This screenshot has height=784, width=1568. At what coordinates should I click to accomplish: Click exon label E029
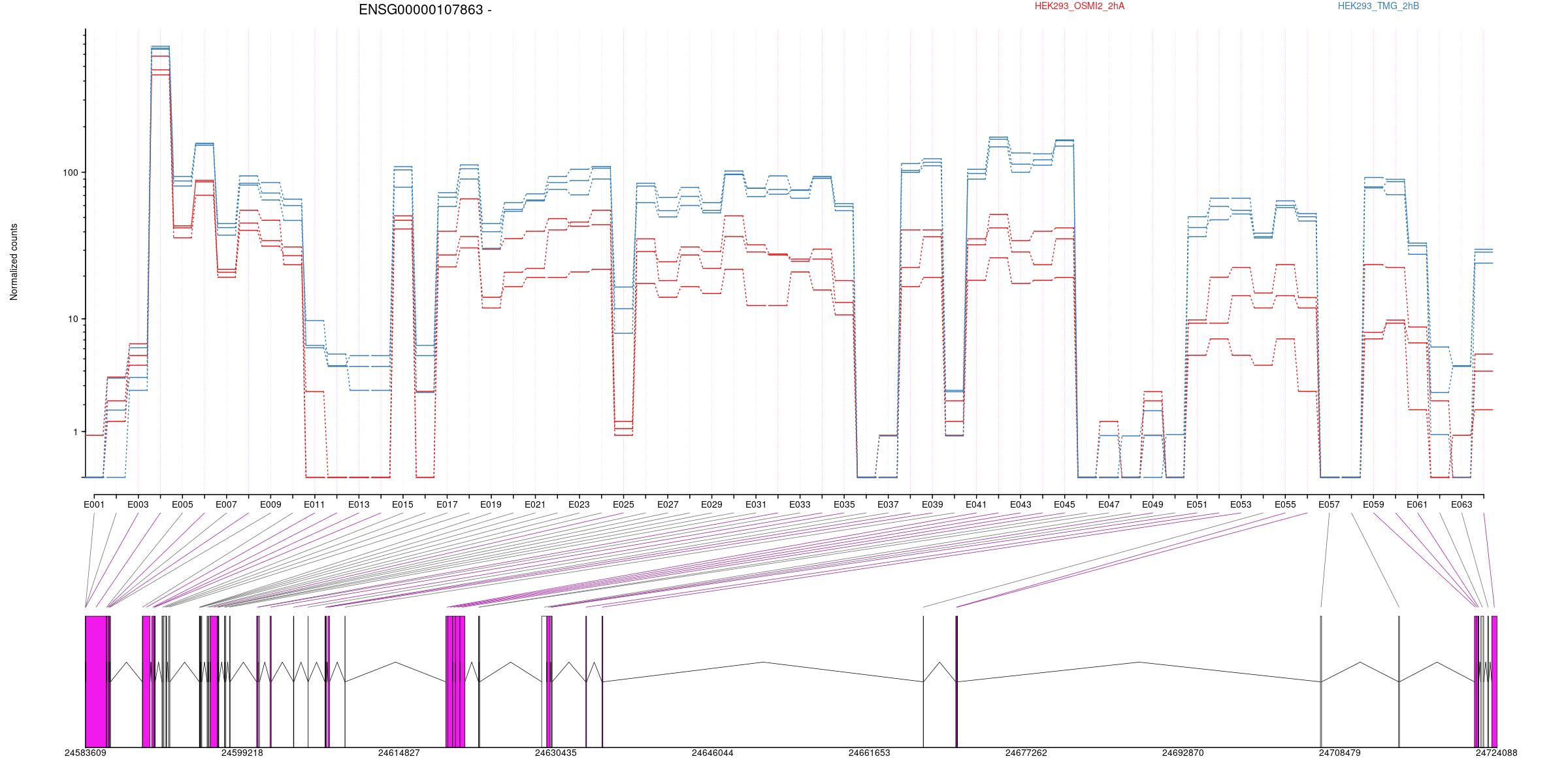[711, 504]
